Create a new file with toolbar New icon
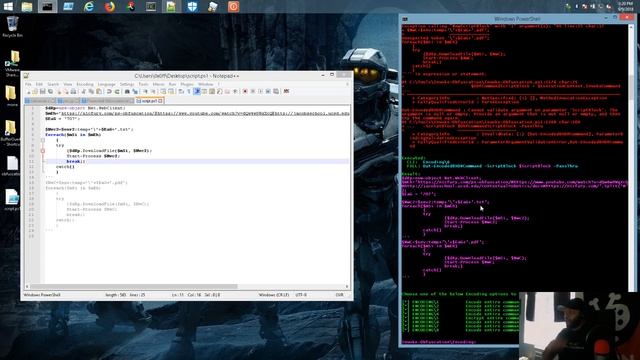The width and height of the screenshot is (640, 360). click(29, 91)
